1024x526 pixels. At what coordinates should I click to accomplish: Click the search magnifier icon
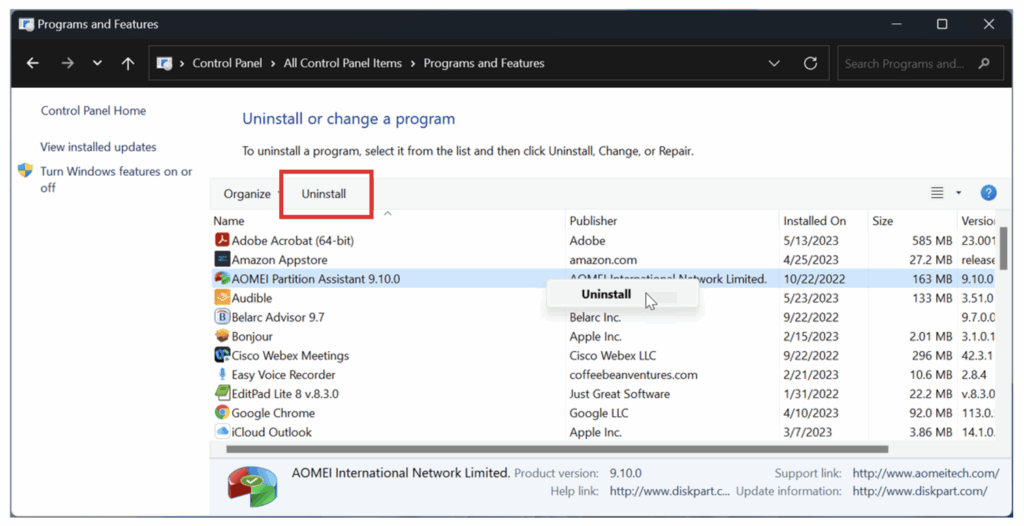coord(984,63)
